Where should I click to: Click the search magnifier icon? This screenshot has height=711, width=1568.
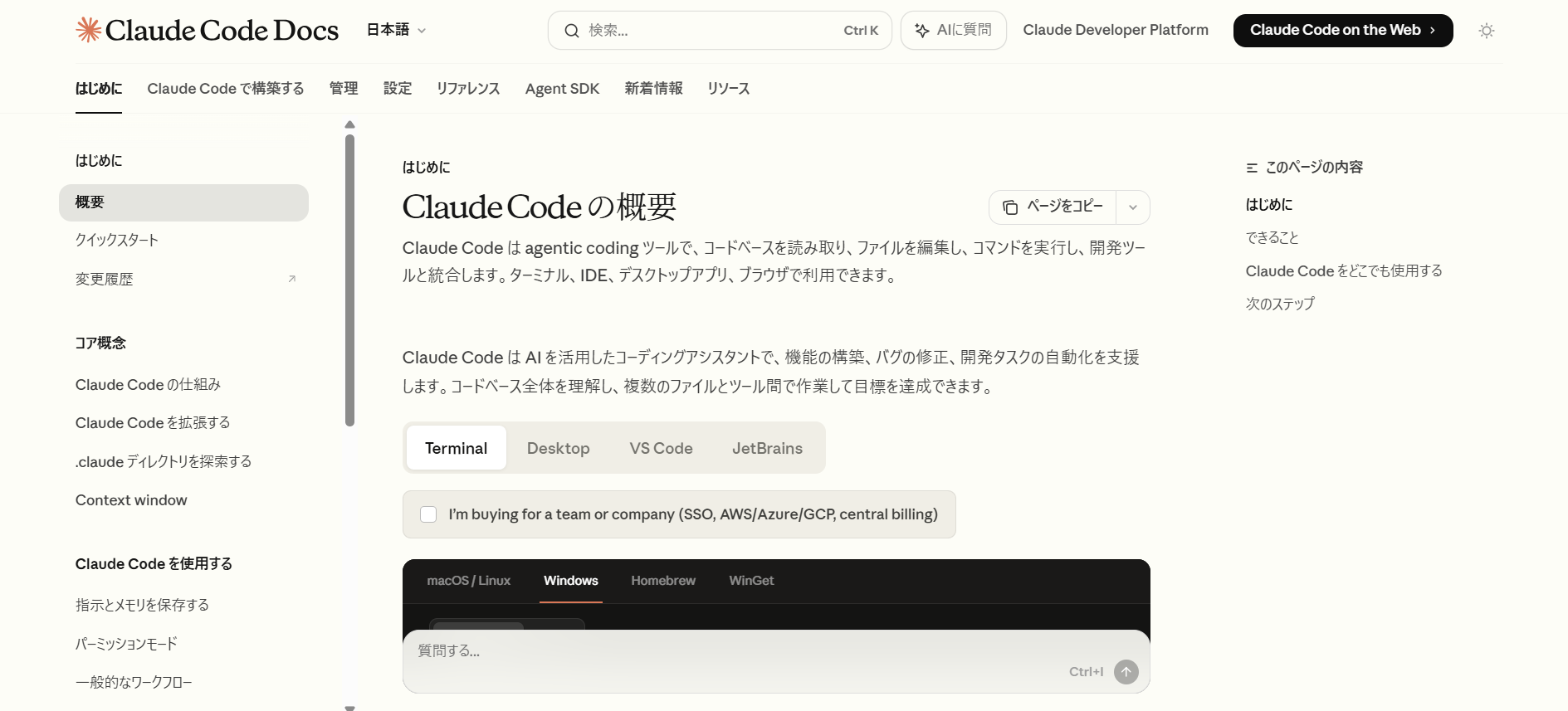pos(572,31)
